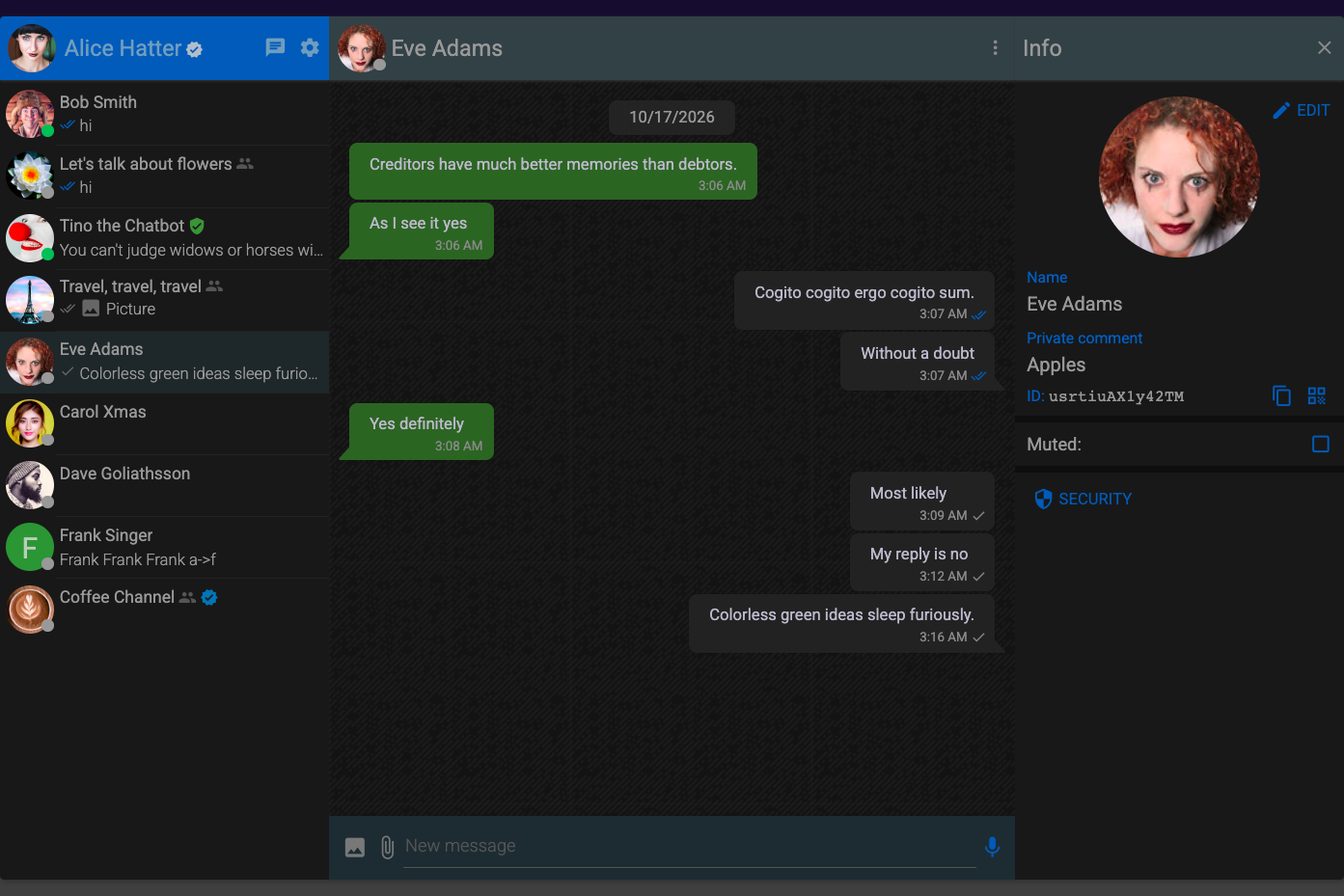Copy the user ID to clipboard

pyautogui.click(x=1281, y=395)
